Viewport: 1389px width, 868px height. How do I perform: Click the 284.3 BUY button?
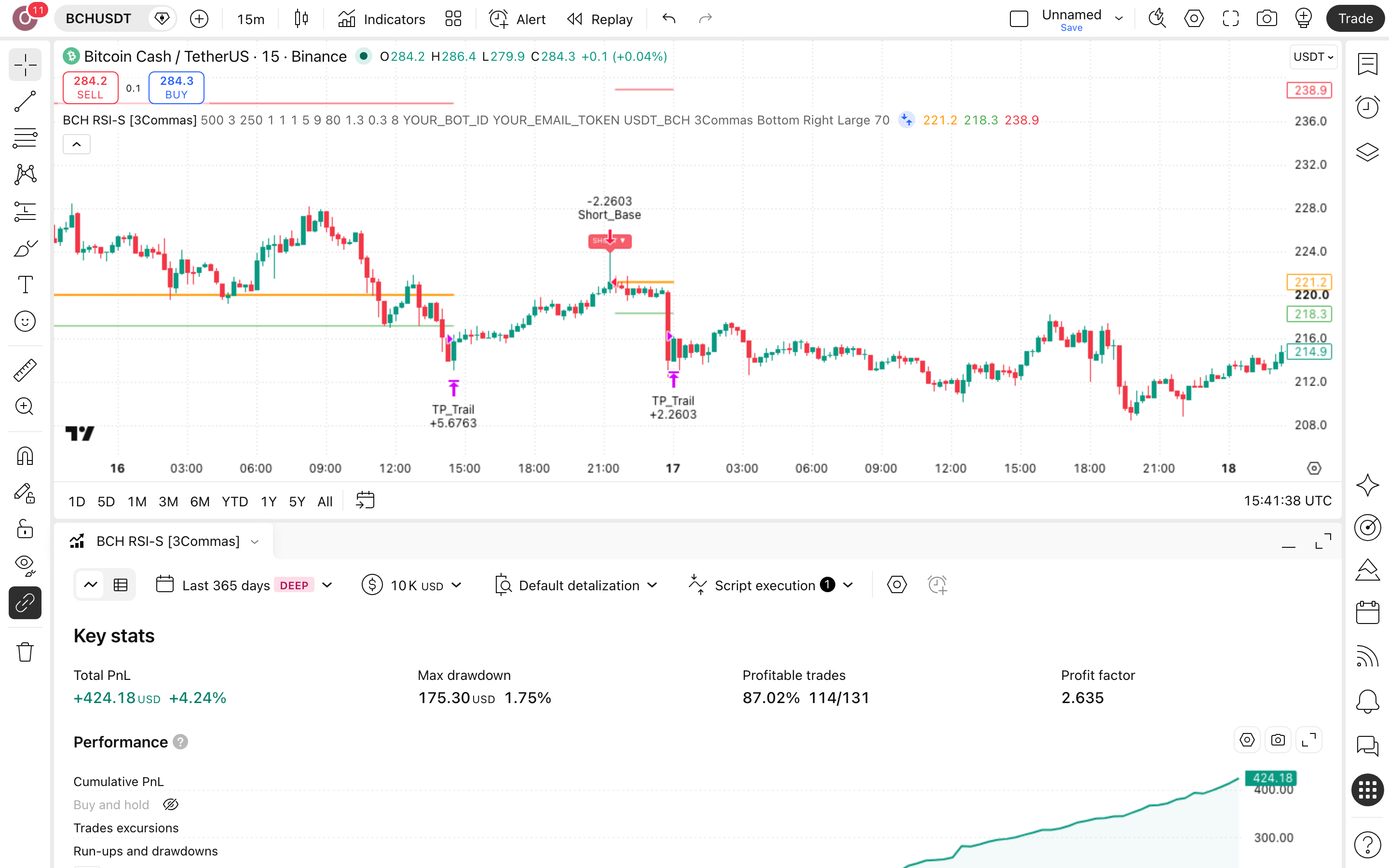[176, 88]
